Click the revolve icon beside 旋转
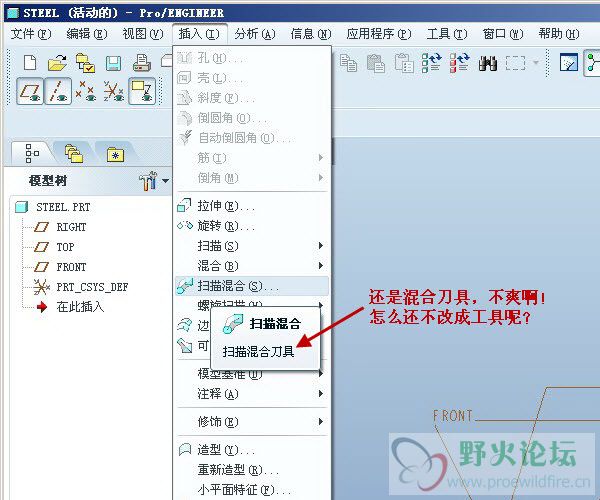Viewport: 600px width, 500px height. point(185,226)
